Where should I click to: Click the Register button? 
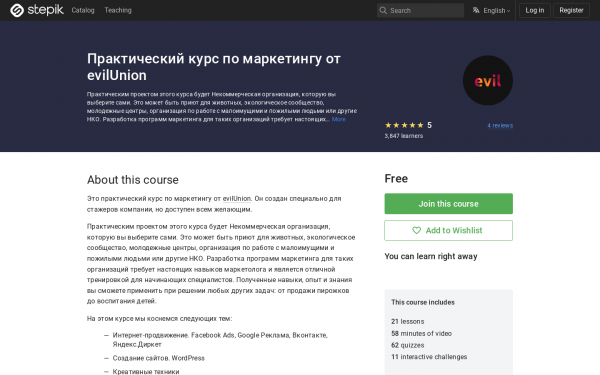(571, 10)
